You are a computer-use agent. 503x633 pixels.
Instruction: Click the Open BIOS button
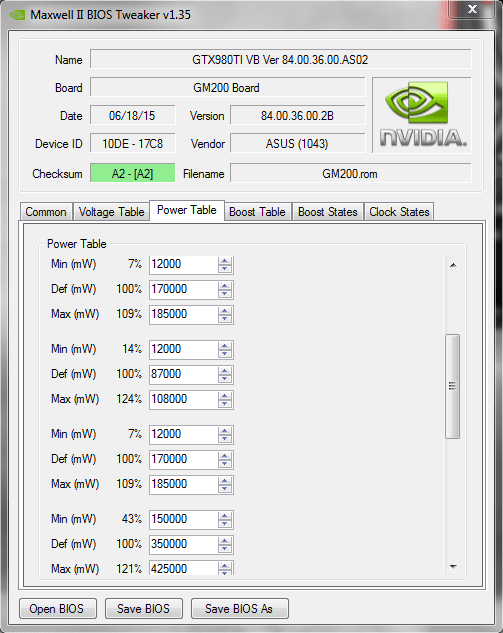click(58, 608)
